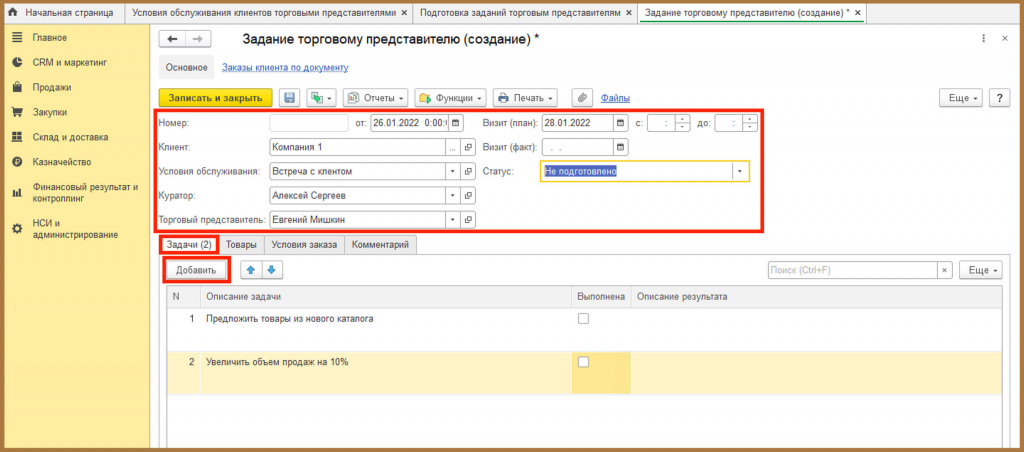Open CRM и маркетинг section
Image resolution: width=1024 pixels, height=452 pixels.
(x=69, y=63)
